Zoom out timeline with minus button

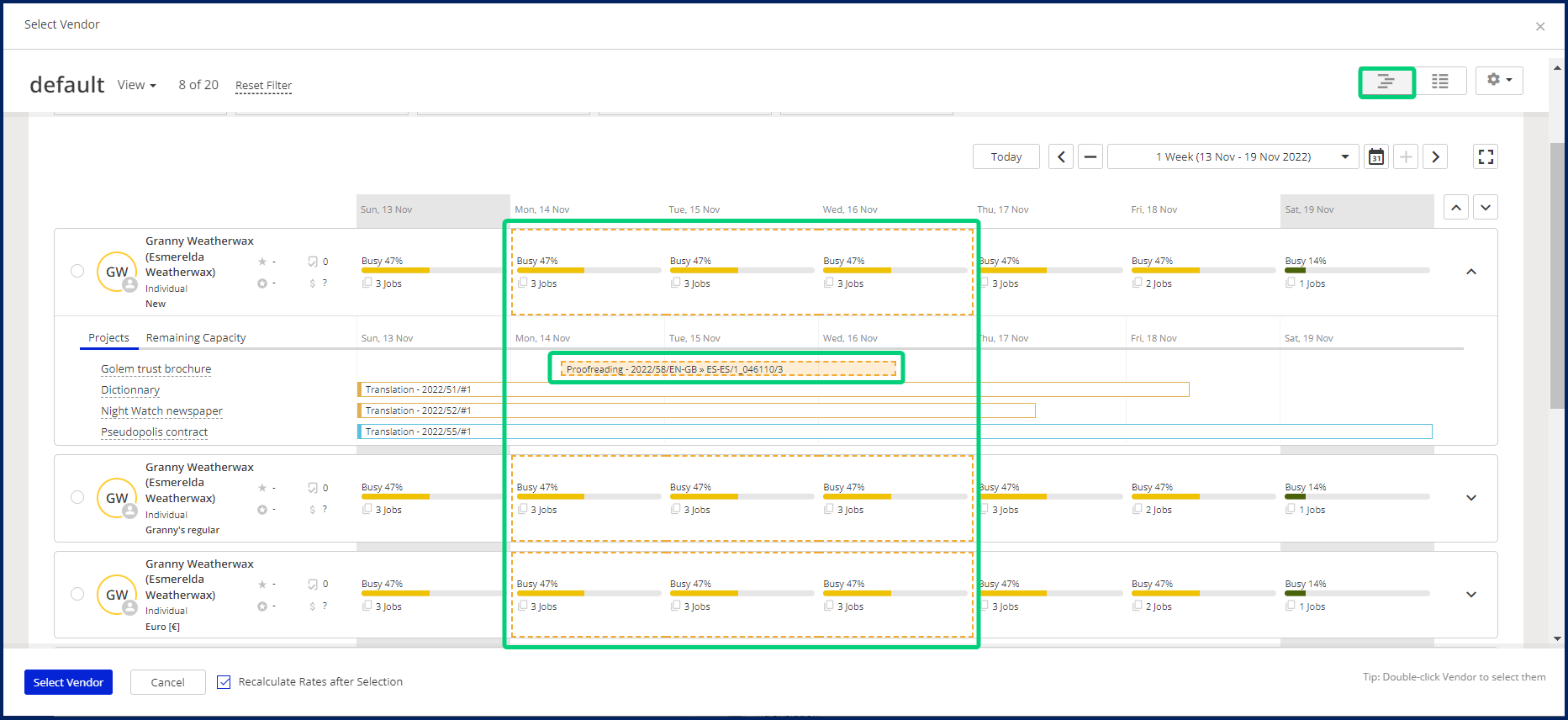point(1090,156)
